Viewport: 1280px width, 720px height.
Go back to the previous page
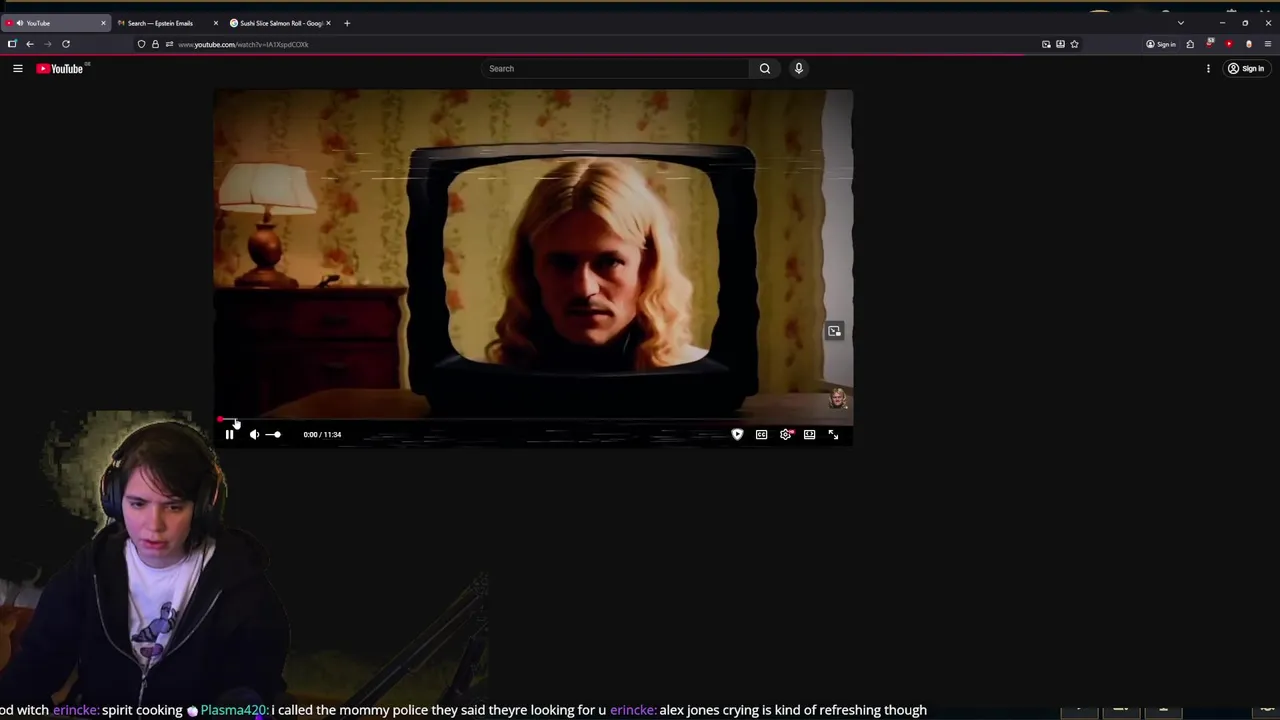pos(30,44)
